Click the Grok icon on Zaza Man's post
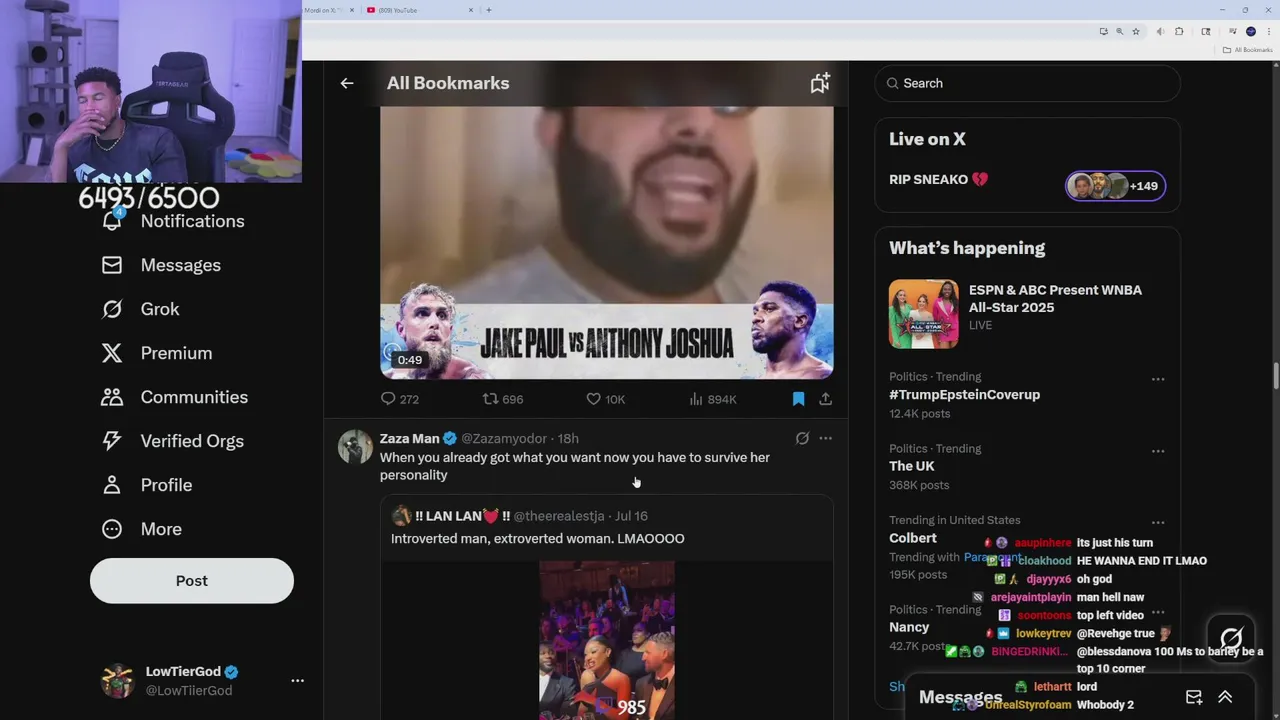Screen dimensions: 1280x720 (802, 438)
